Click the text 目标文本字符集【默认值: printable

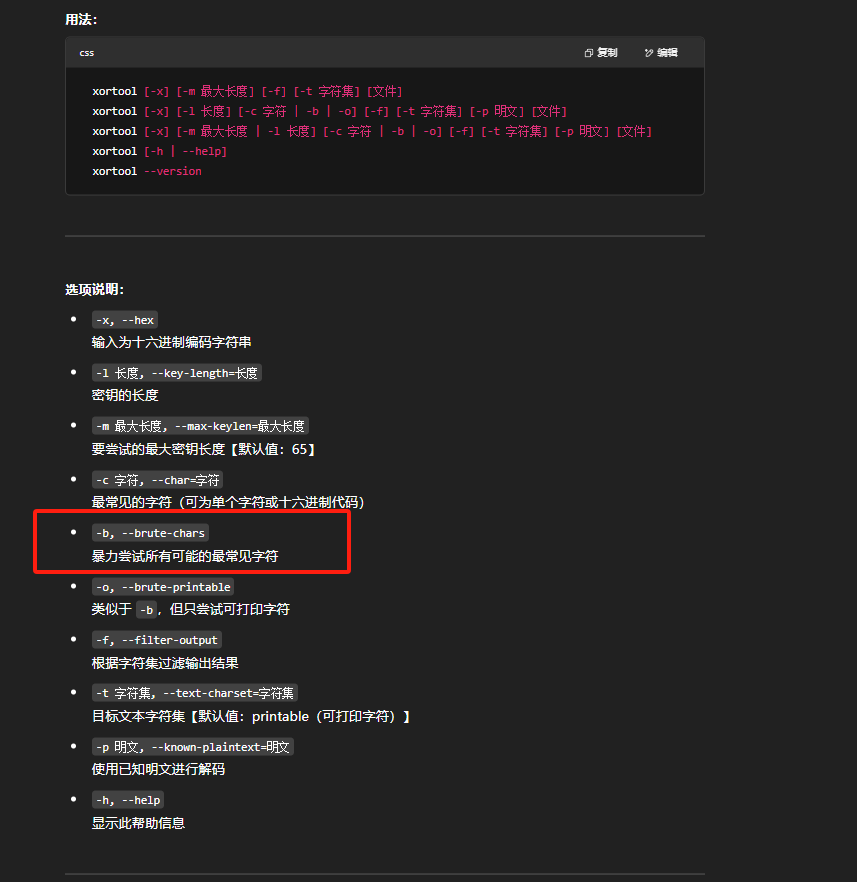click(x=200, y=717)
